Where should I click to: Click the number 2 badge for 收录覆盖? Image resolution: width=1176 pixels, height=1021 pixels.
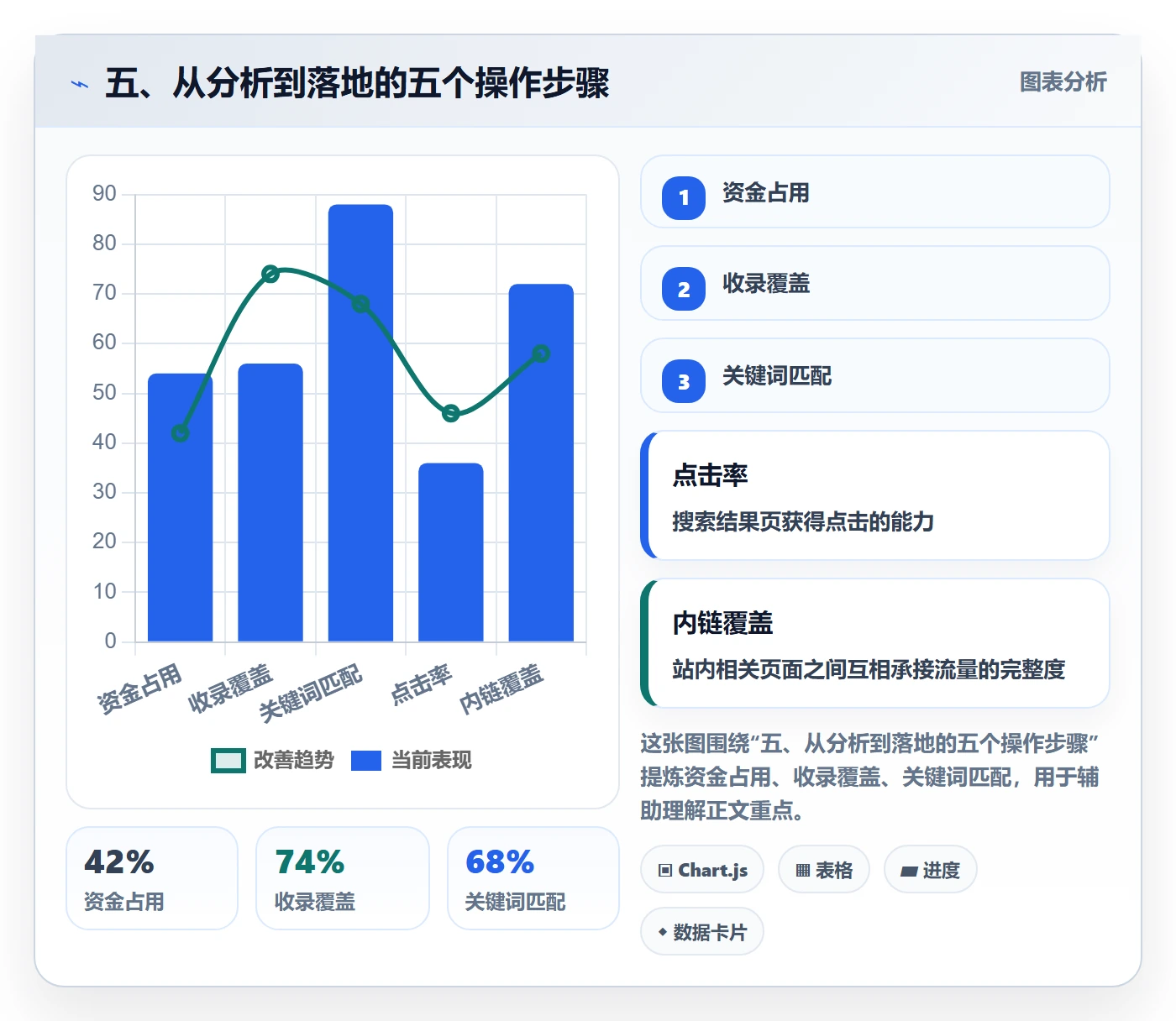coord(684,289)
